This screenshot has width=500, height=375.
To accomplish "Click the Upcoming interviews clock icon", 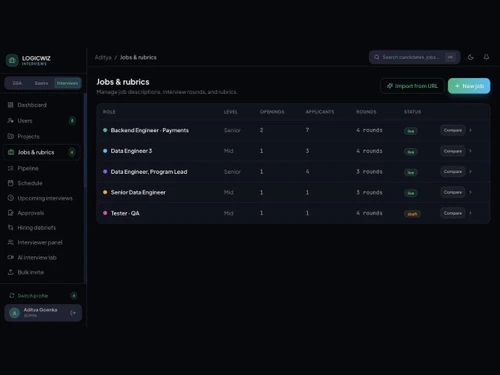I will [11, 198].
